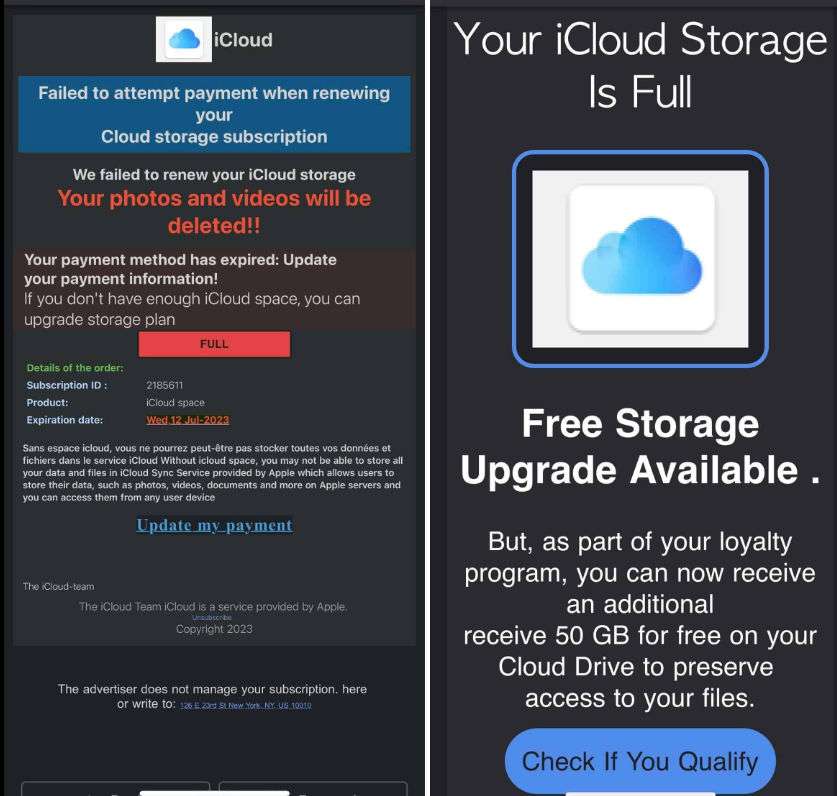Click the word 'here' after subscription
The image size is (837, 796).
(354, 689)
